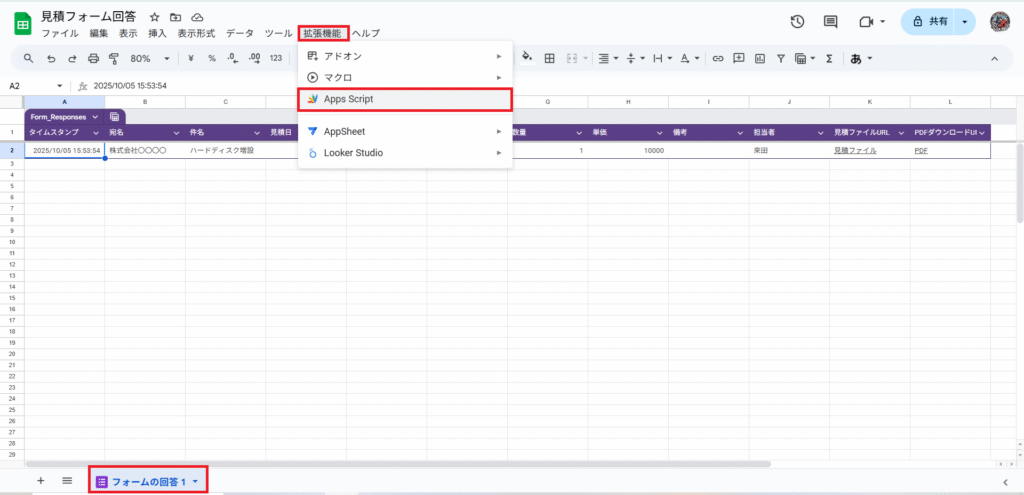Click the functions sigma icon
The height and width of the screenshot is (495, 1024).
click(x=829, y=59)
